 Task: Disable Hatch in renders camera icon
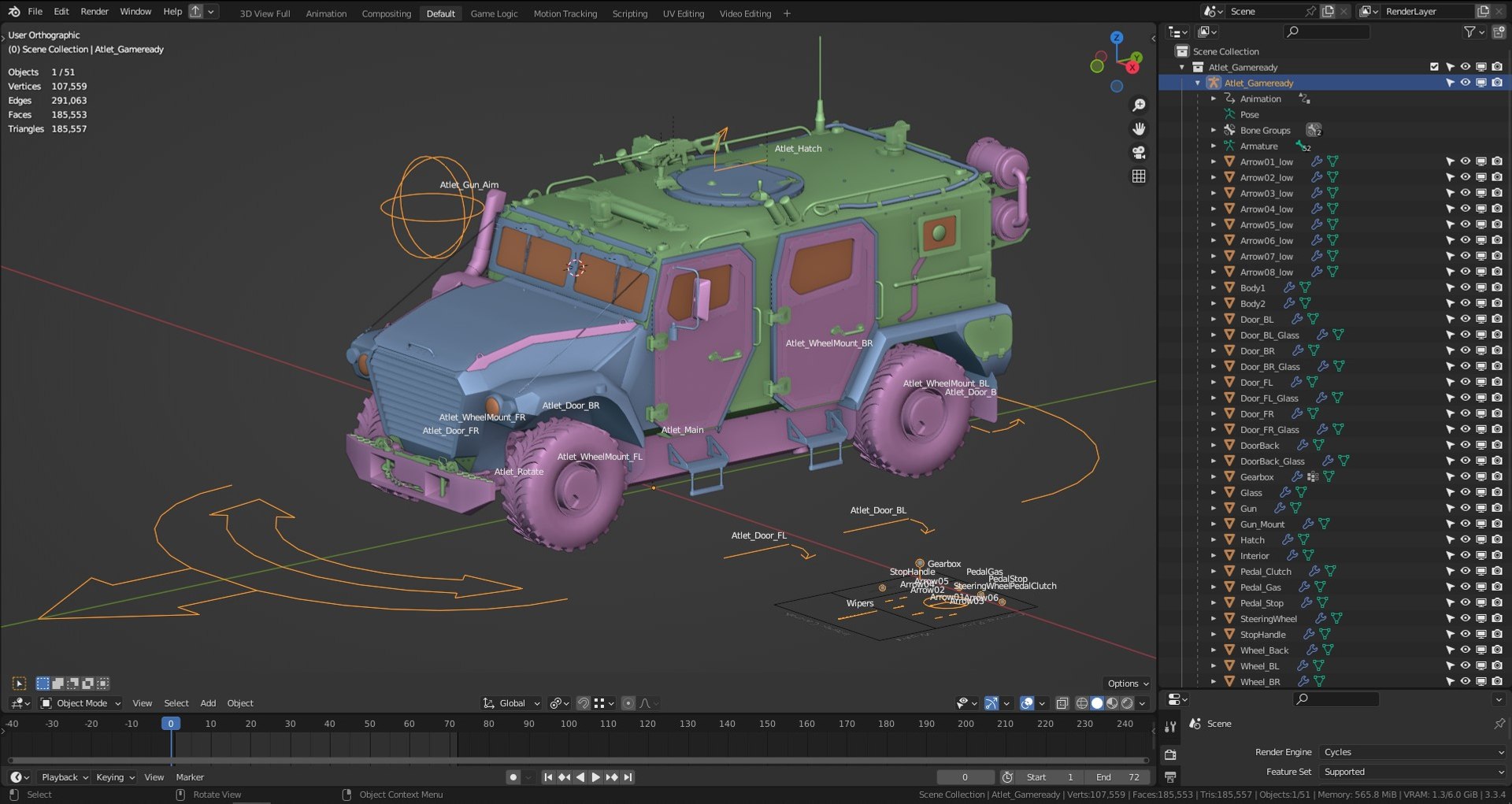(x=1497, y=539)
